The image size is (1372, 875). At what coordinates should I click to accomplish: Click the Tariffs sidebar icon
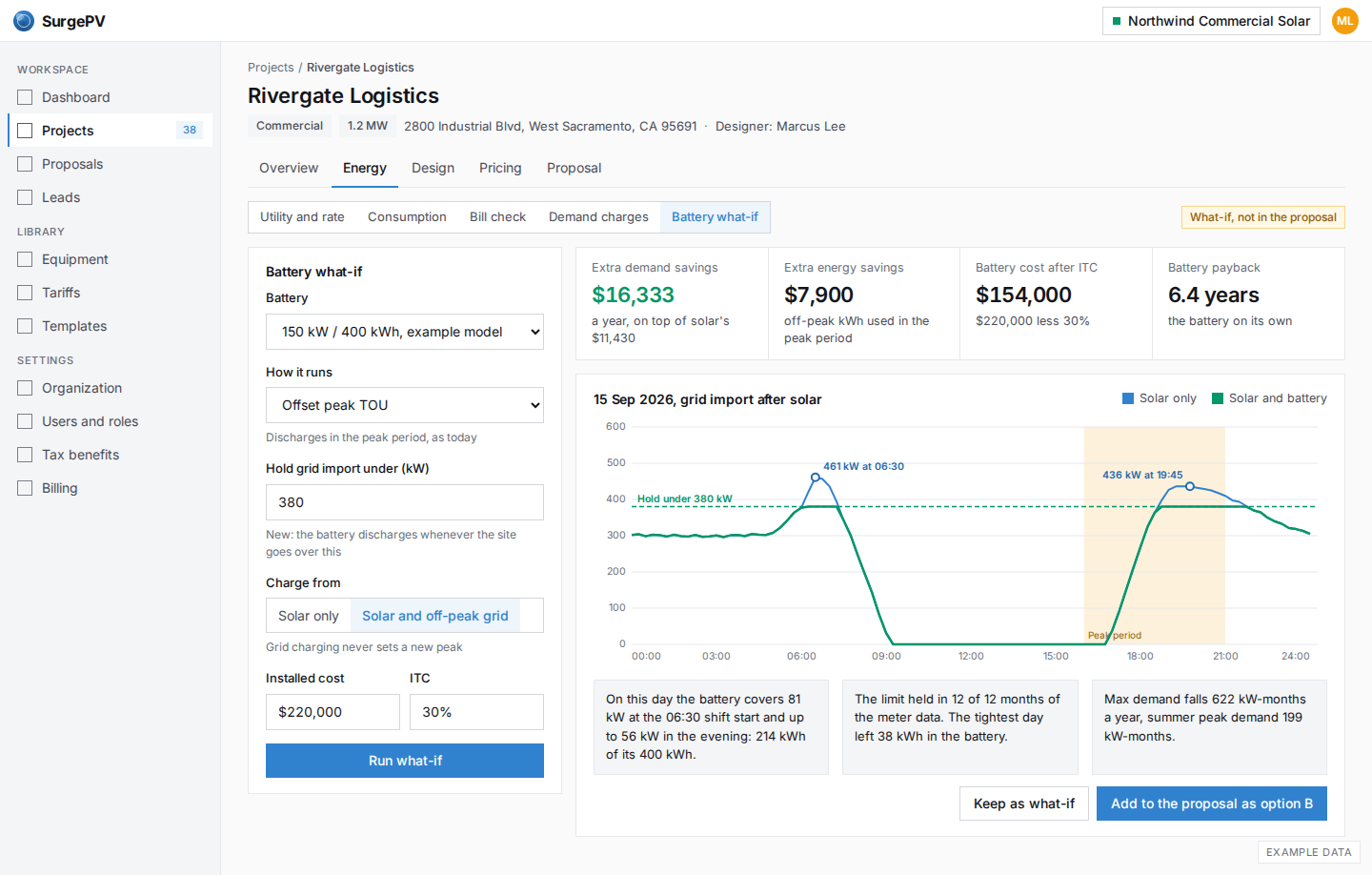coord(25,293)
